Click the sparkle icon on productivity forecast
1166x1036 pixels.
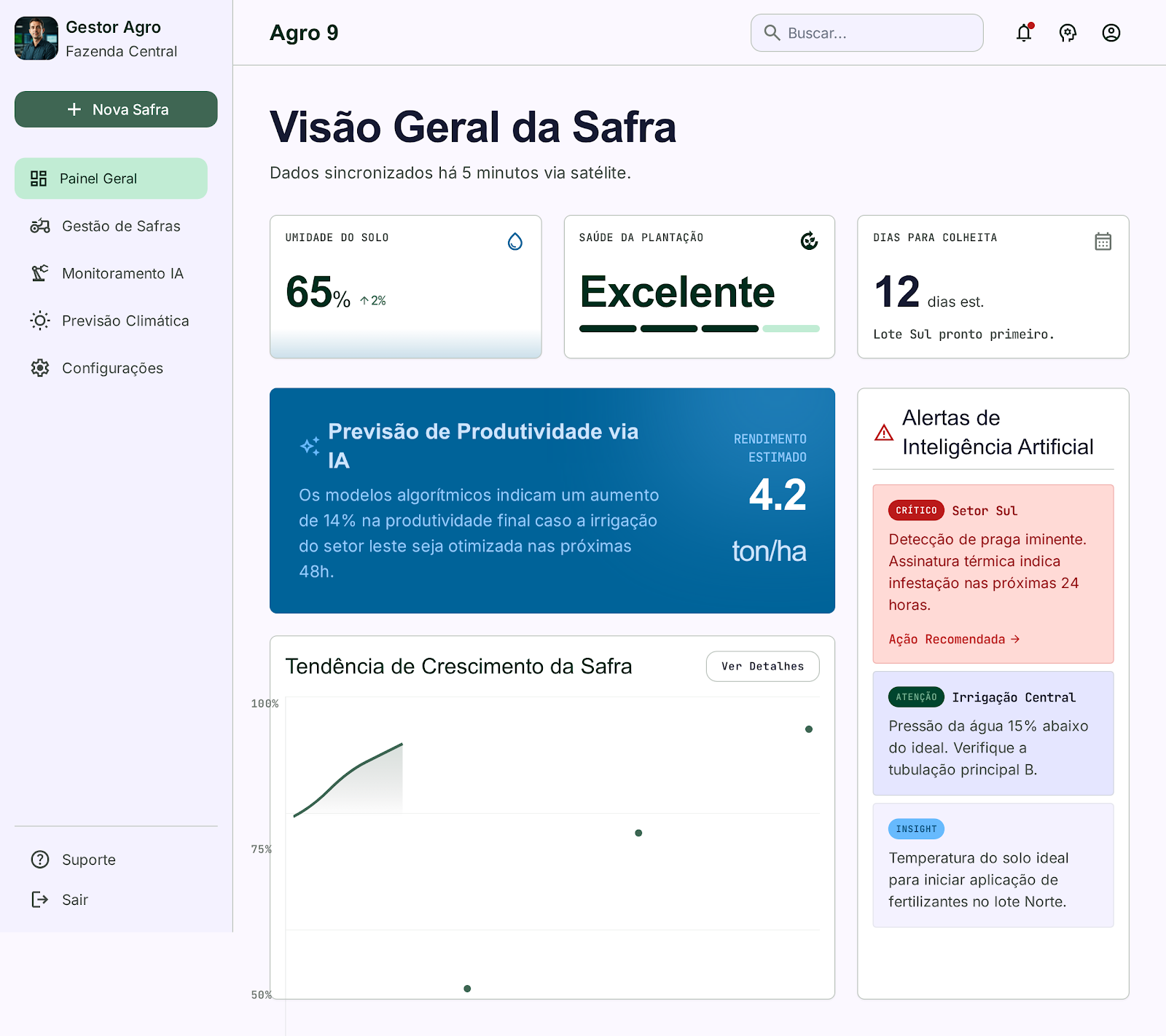310,446
